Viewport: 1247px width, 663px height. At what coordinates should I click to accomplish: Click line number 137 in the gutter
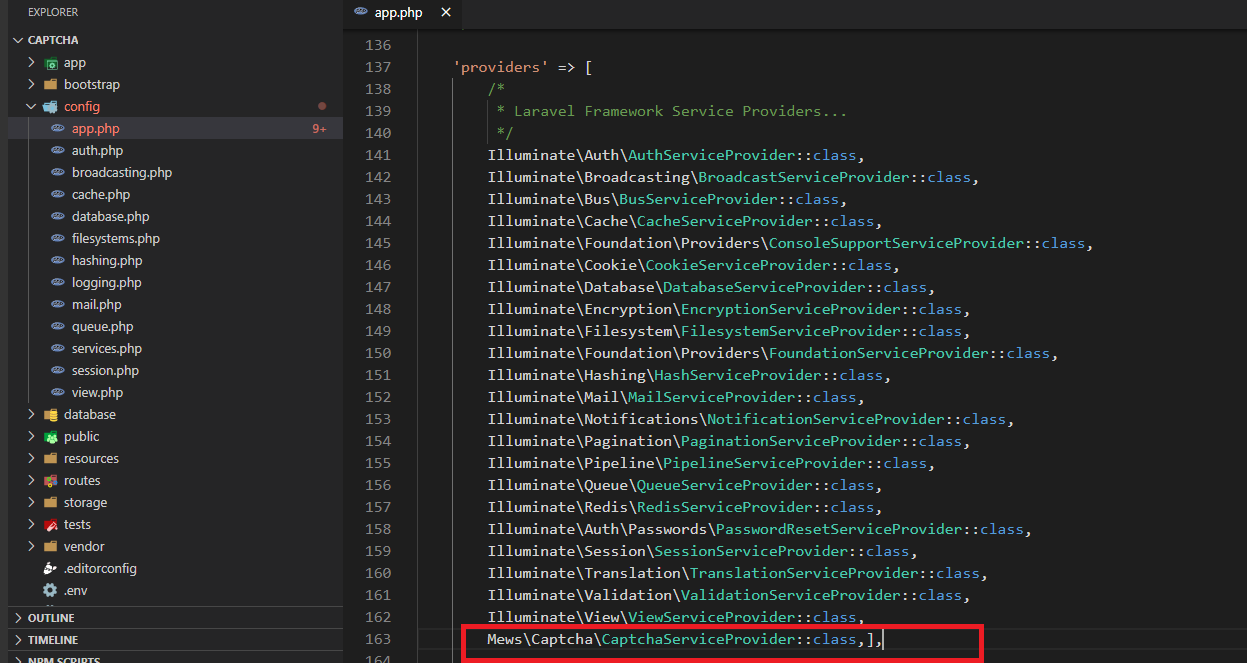click(x=378, y=67)
